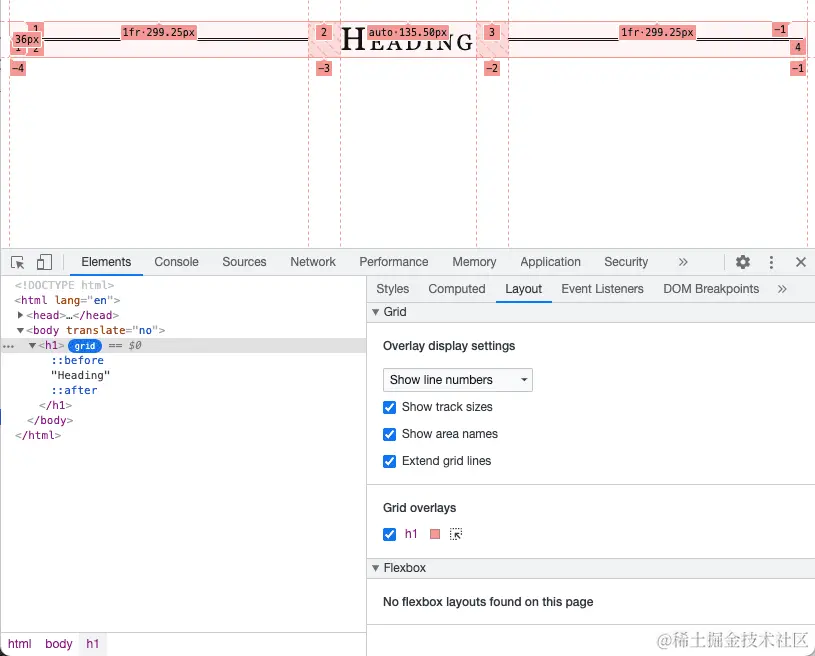This screenshot has width=815, height=656.
Task: Open the Memory tab
Action: 474,262
